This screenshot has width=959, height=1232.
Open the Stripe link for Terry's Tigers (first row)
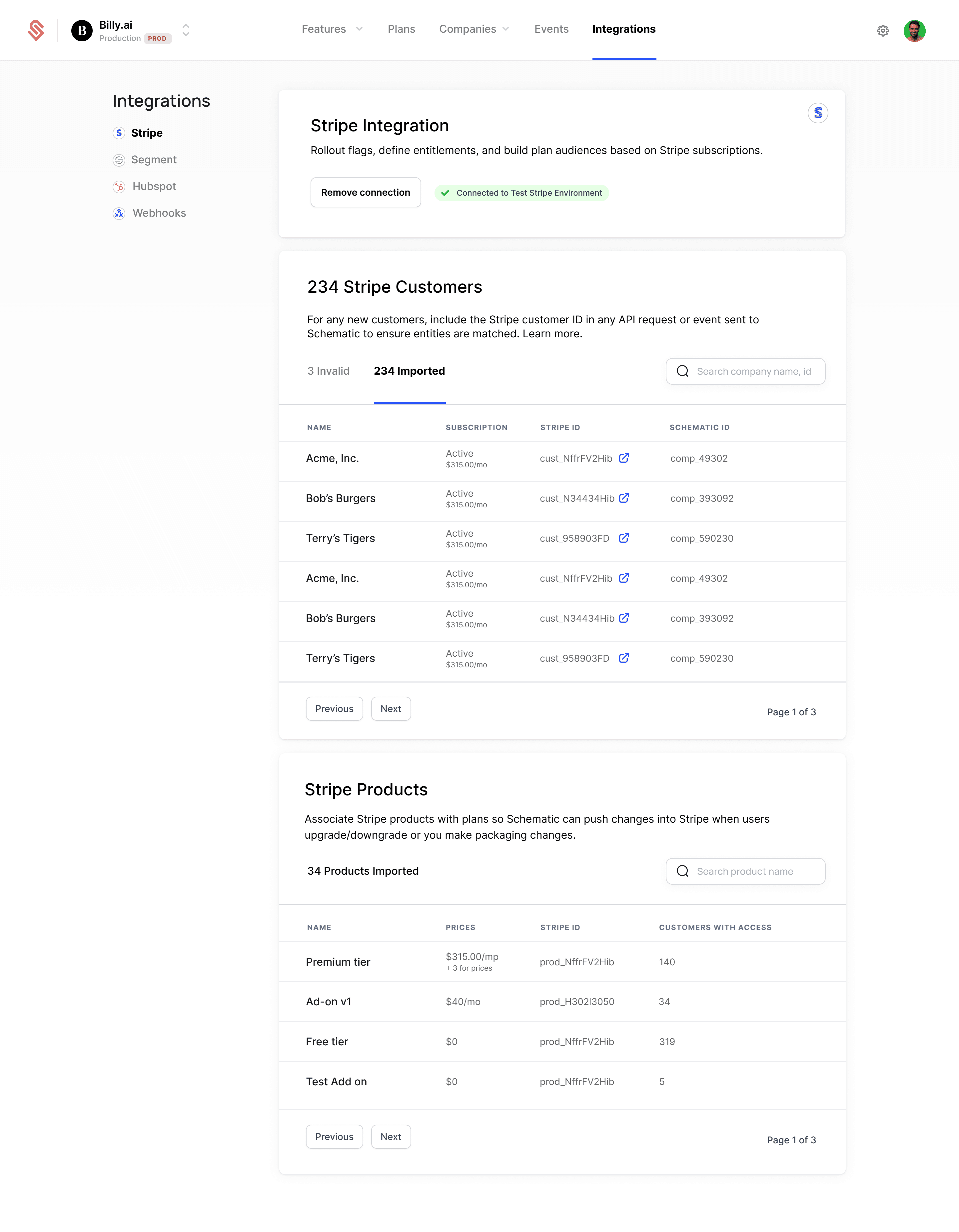pyautogui.click(x=623, y=538)
